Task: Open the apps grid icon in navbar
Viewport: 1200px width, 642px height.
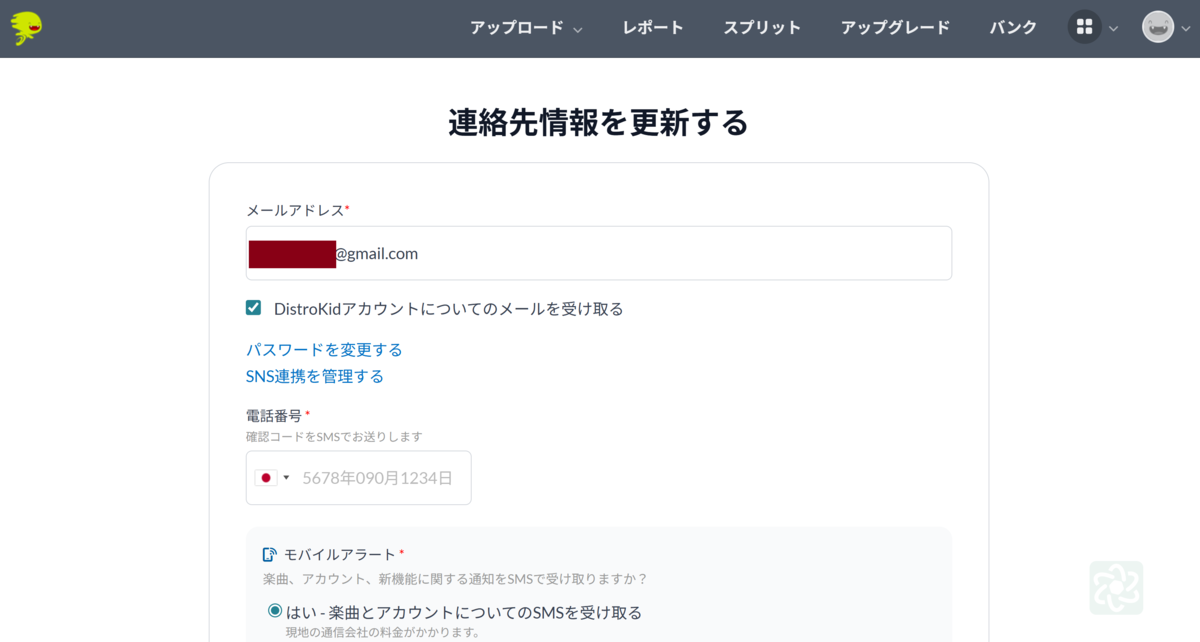Action: (1084, 27)
